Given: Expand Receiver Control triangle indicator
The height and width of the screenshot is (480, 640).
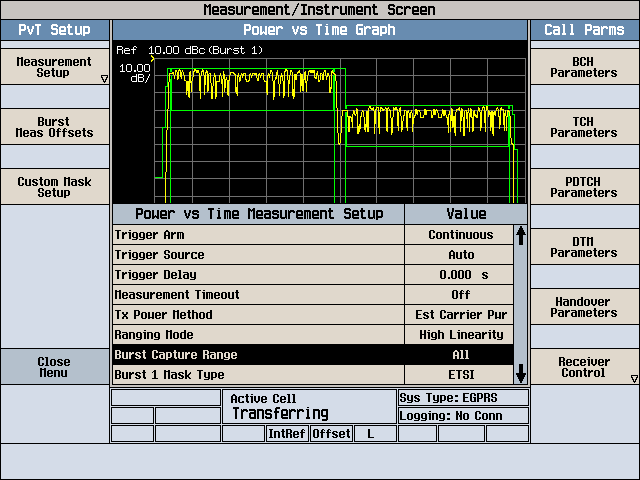Looking at the screenshot, I should point(634,379).
